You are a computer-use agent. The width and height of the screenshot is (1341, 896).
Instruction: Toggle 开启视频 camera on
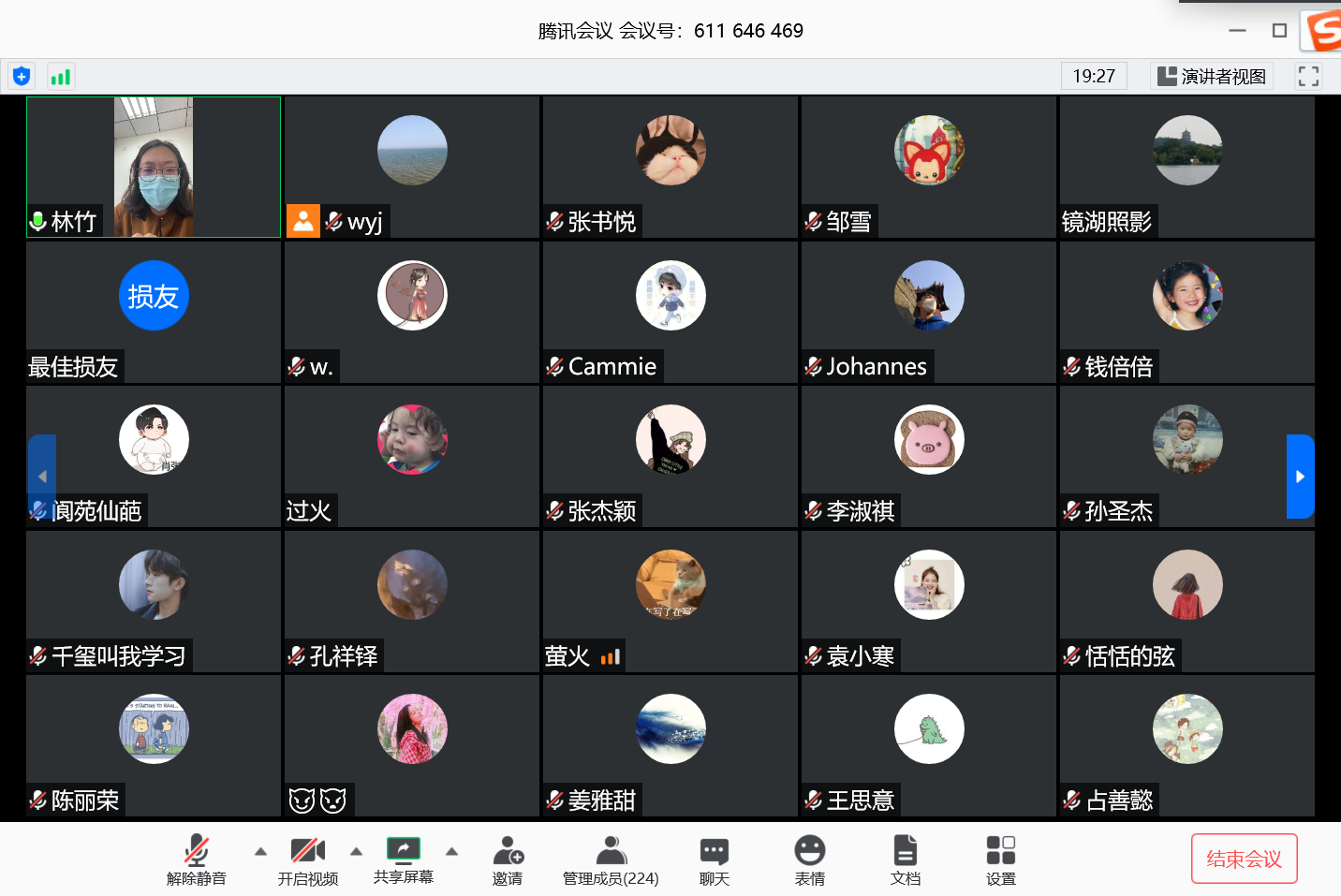click(x=307, y=860)
